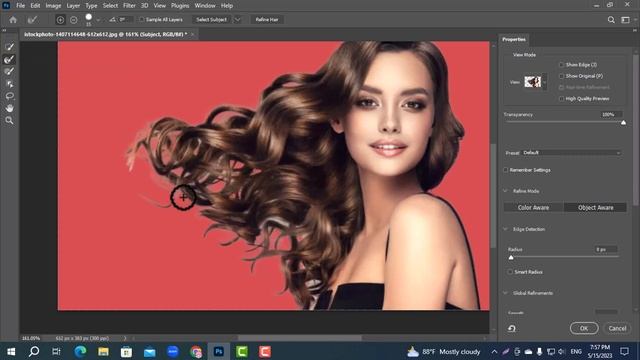Click the Transparency 100% value field

tap(611, 115)
